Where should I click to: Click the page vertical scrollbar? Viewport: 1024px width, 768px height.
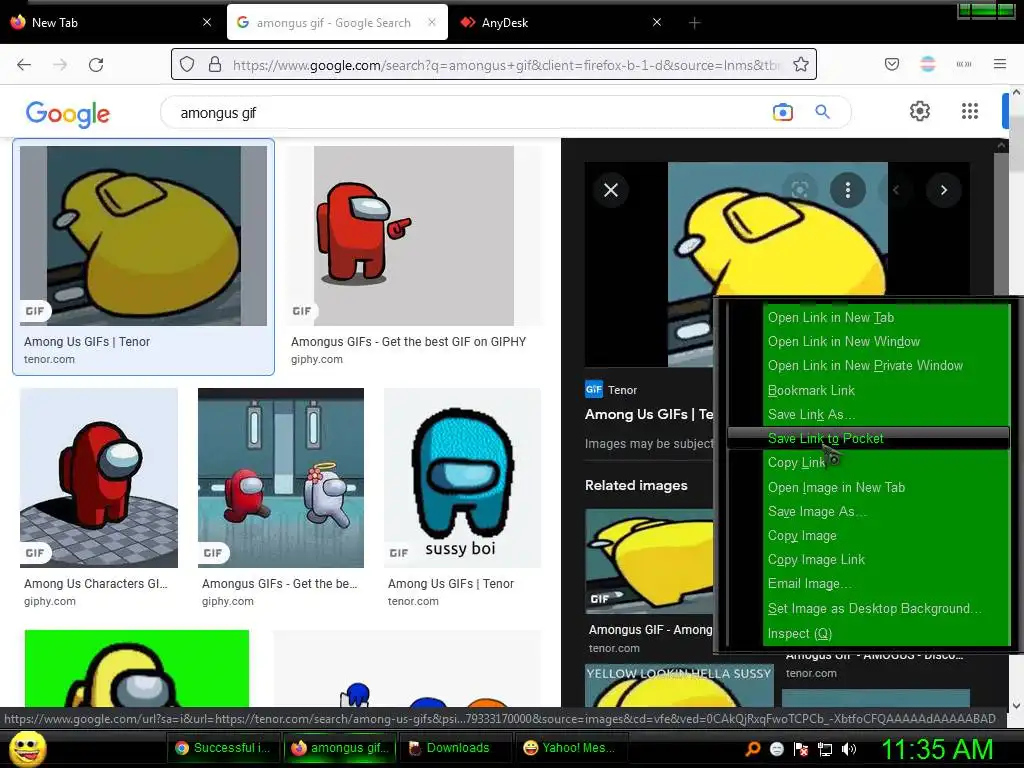[x=1016, y=398]
